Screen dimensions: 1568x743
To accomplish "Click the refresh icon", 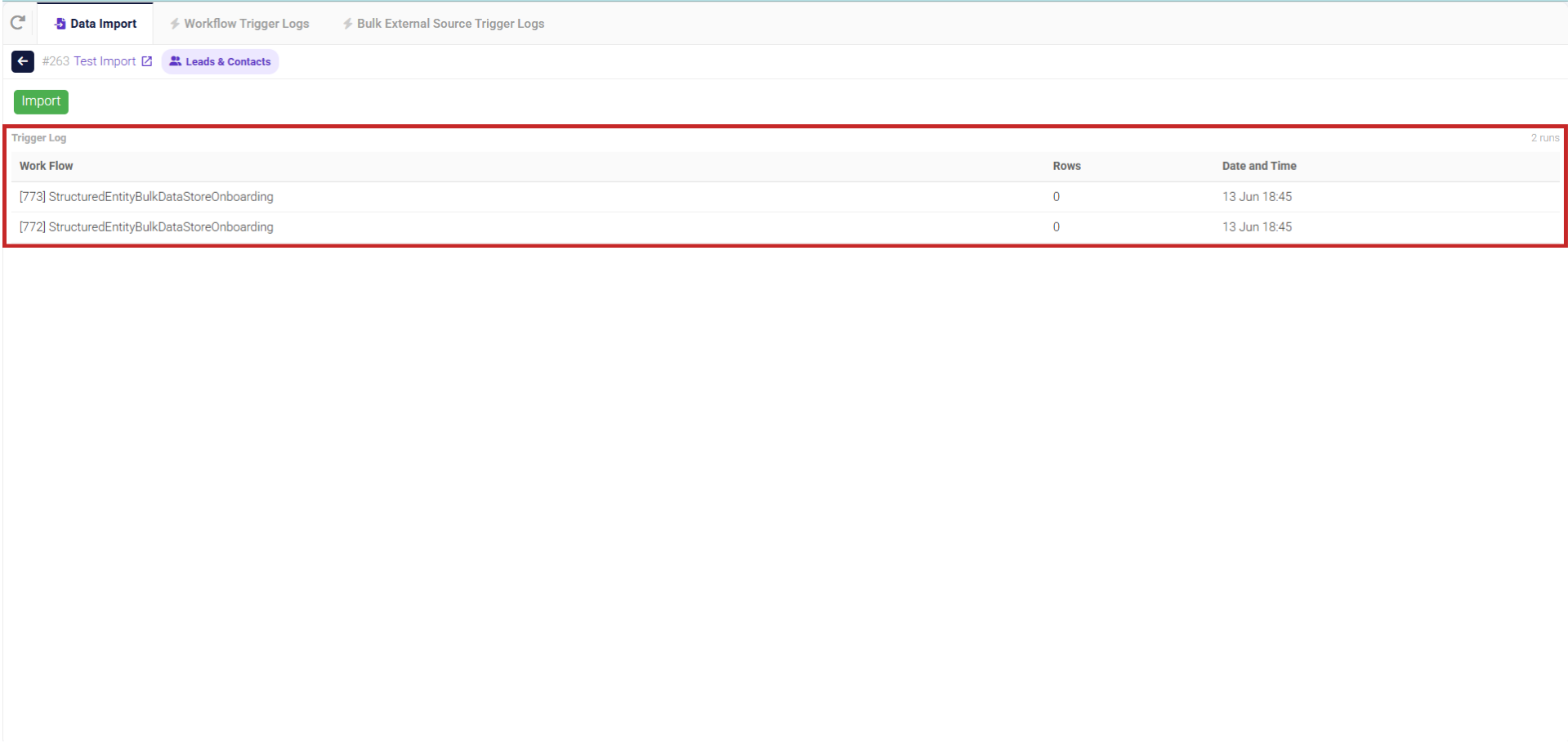I will (17, 23).
